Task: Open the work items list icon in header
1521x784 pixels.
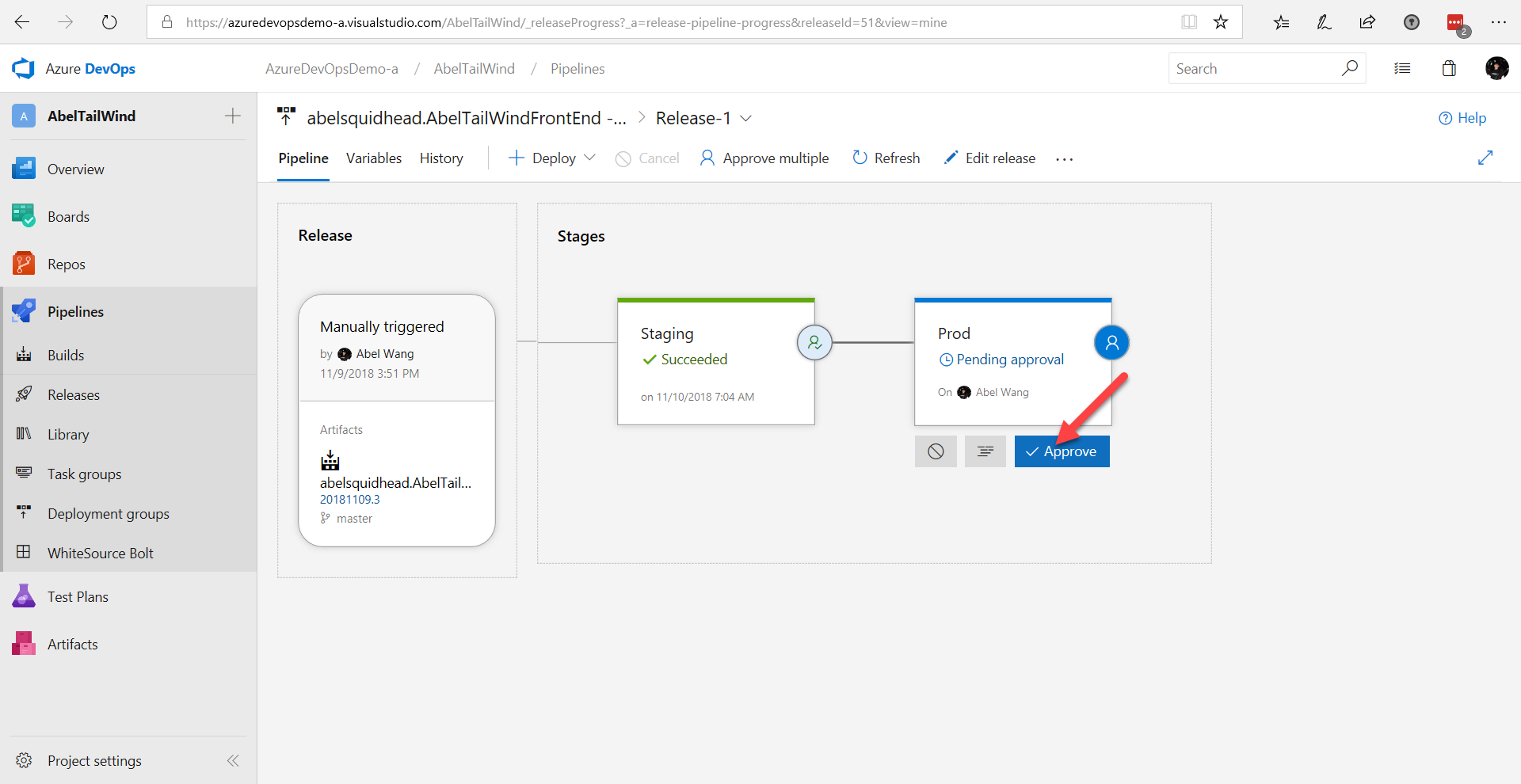Action: pyautogui.click(x=1402, y=68)
